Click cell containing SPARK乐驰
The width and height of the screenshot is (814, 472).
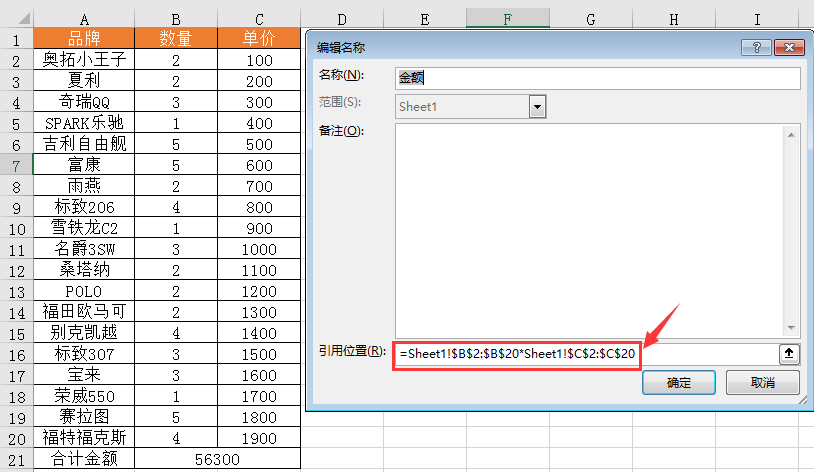[x=84, y=123]
